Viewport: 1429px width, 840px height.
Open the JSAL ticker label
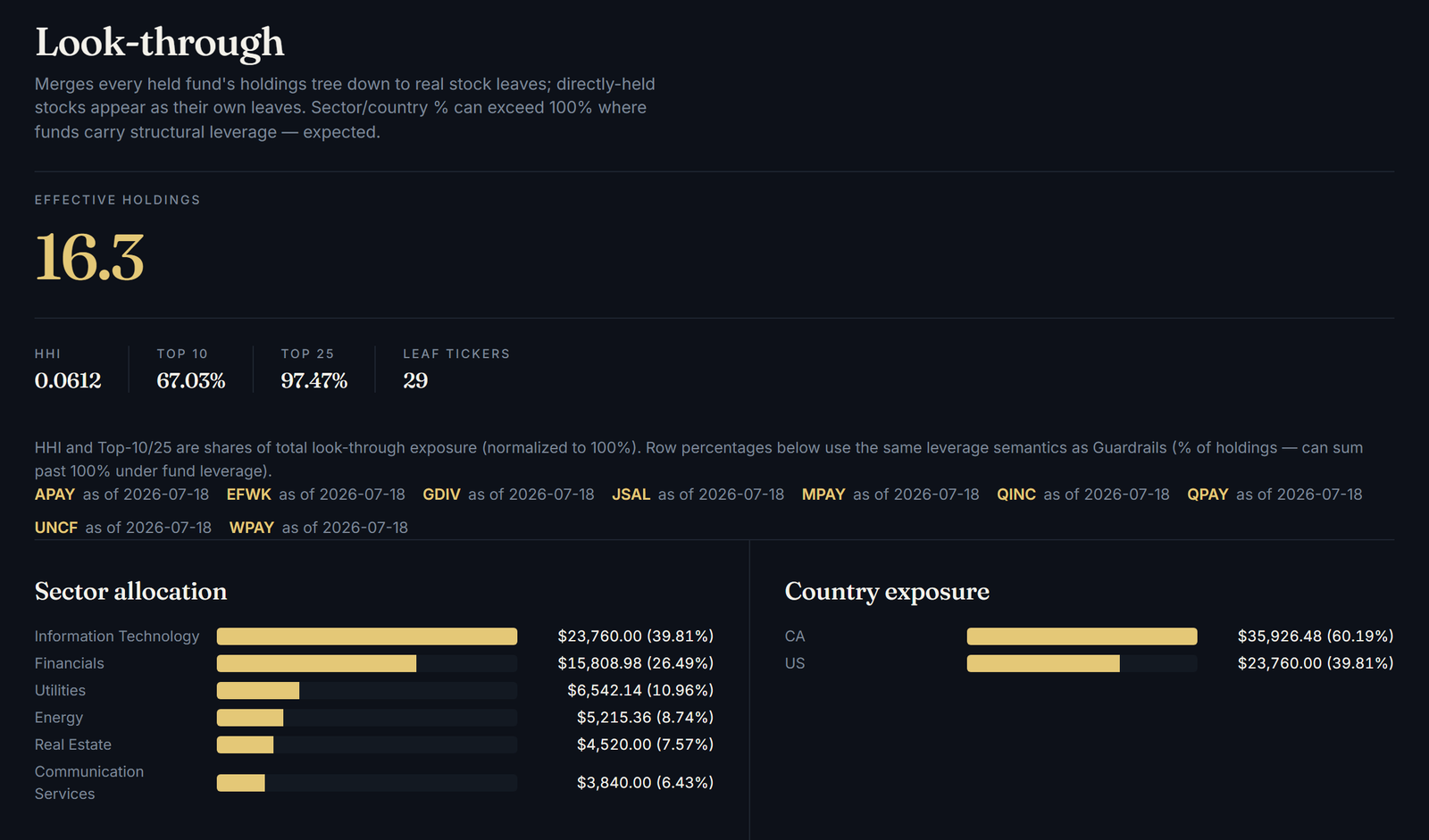(631, 495)
